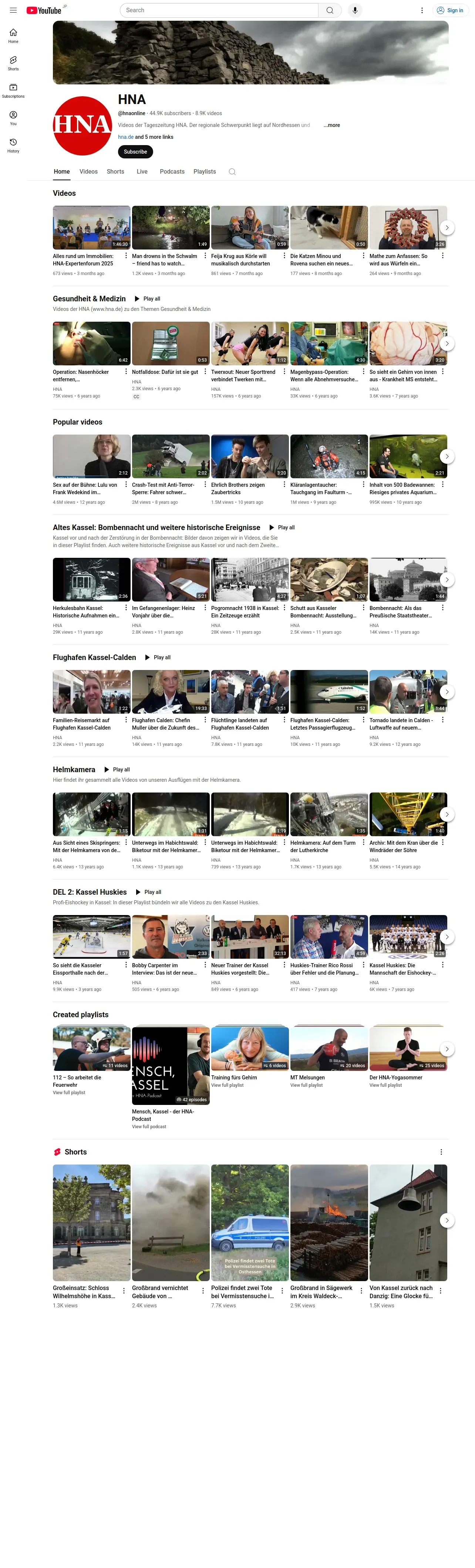
Task: Open Großbrand in Sägewerk short thumbnail
Action: click(x=329, y=1223)
